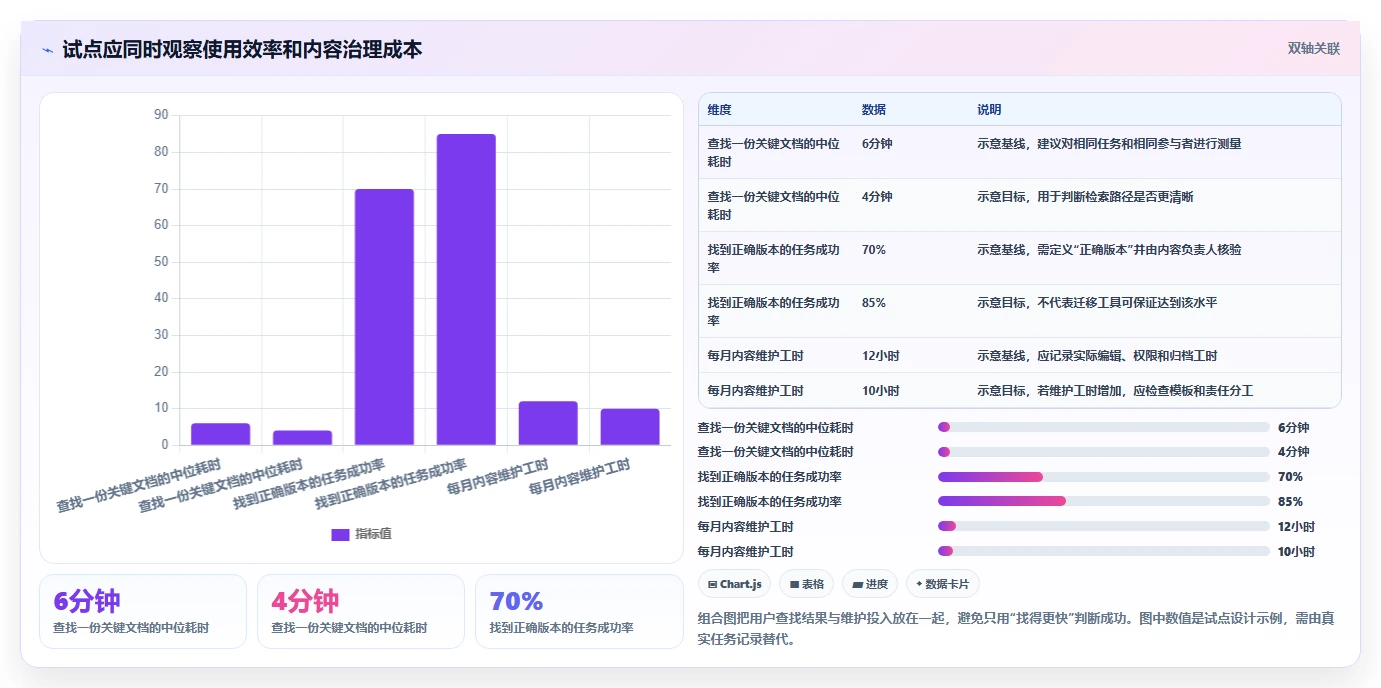1381x688 pixels.
Task: Click the note 不代表迁移工具可保证达到该水平
Action: [x=1097, y=303]
